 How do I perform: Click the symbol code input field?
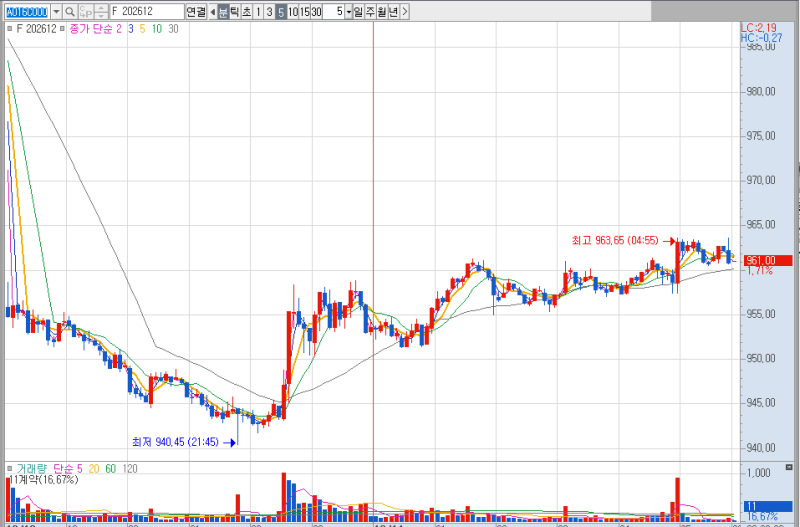pos(27,11)
